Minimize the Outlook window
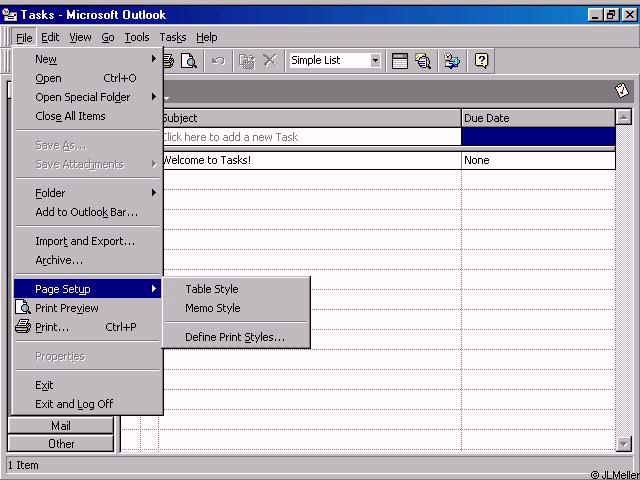This screenshot has width=640, height=480. [596, 15]
